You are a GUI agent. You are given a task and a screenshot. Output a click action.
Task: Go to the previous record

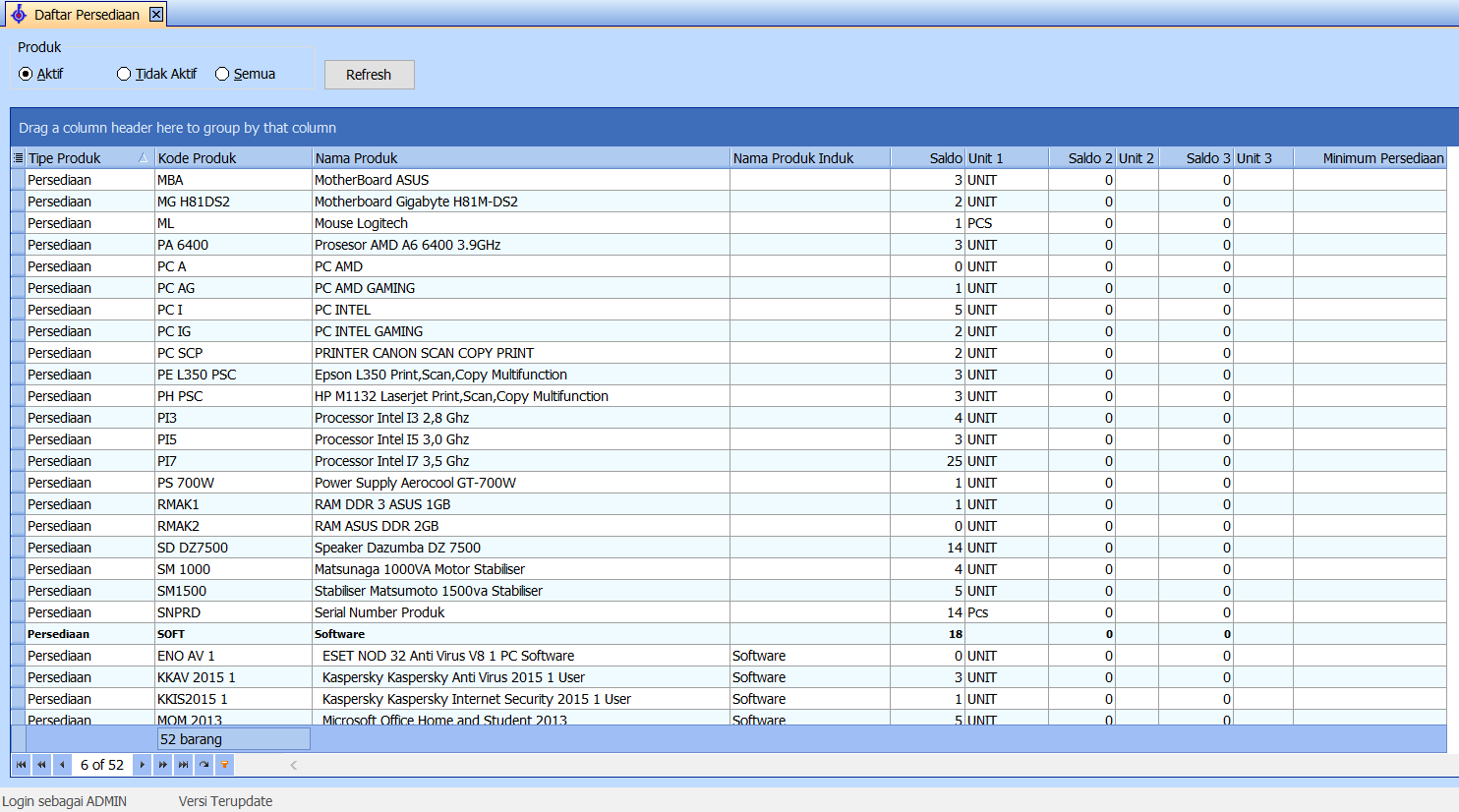coord(62,765)
